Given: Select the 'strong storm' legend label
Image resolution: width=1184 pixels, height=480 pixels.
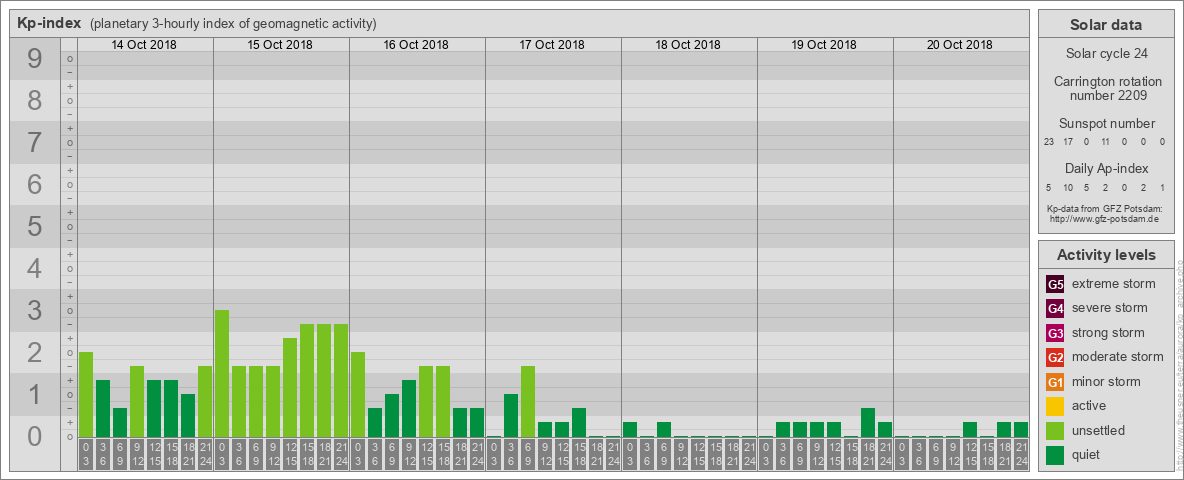Looking at the screenshot, I should click(x=1108, y=333).
